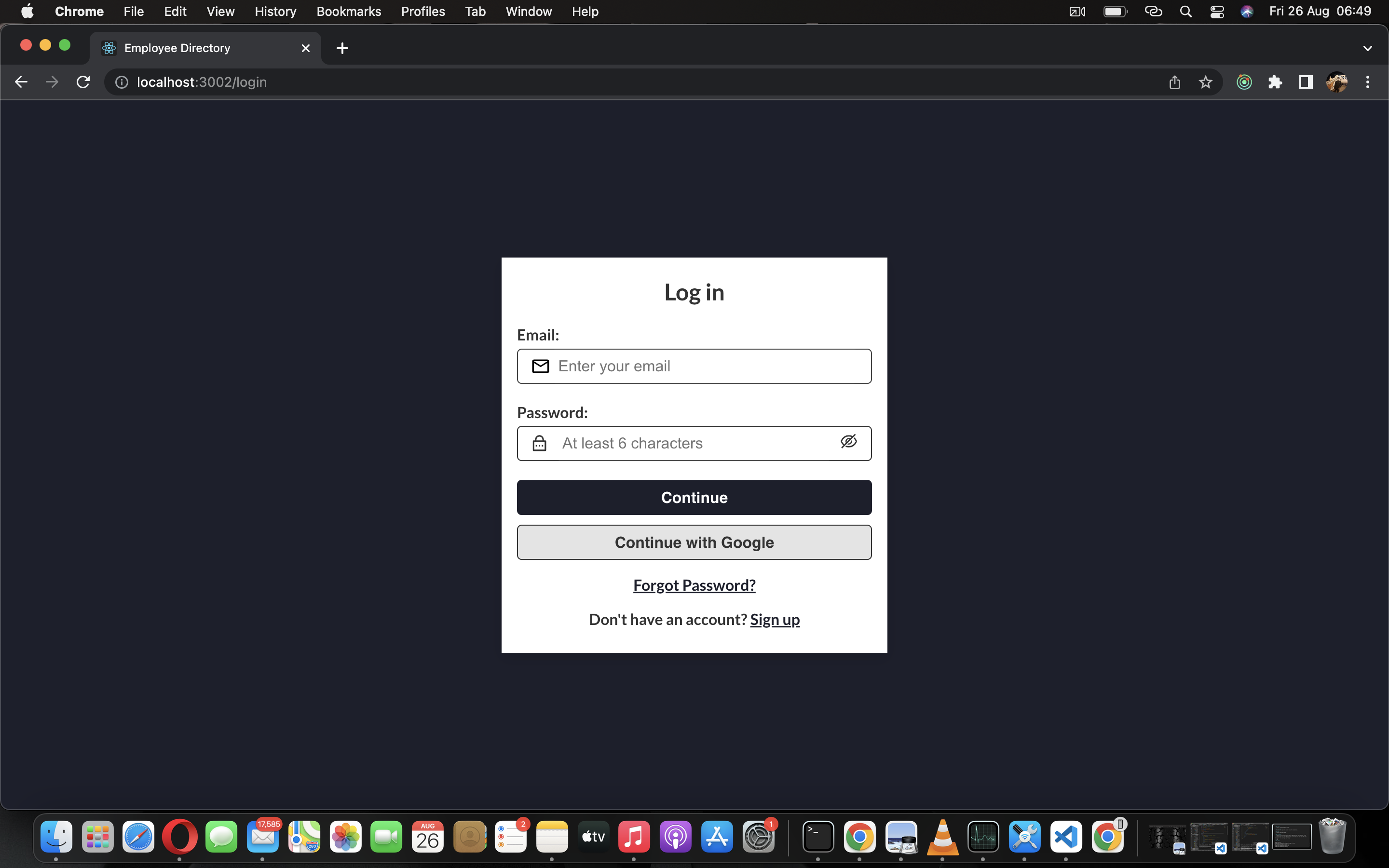
Task: Bookmark this page with the star icon
Action: [1205, 82]
